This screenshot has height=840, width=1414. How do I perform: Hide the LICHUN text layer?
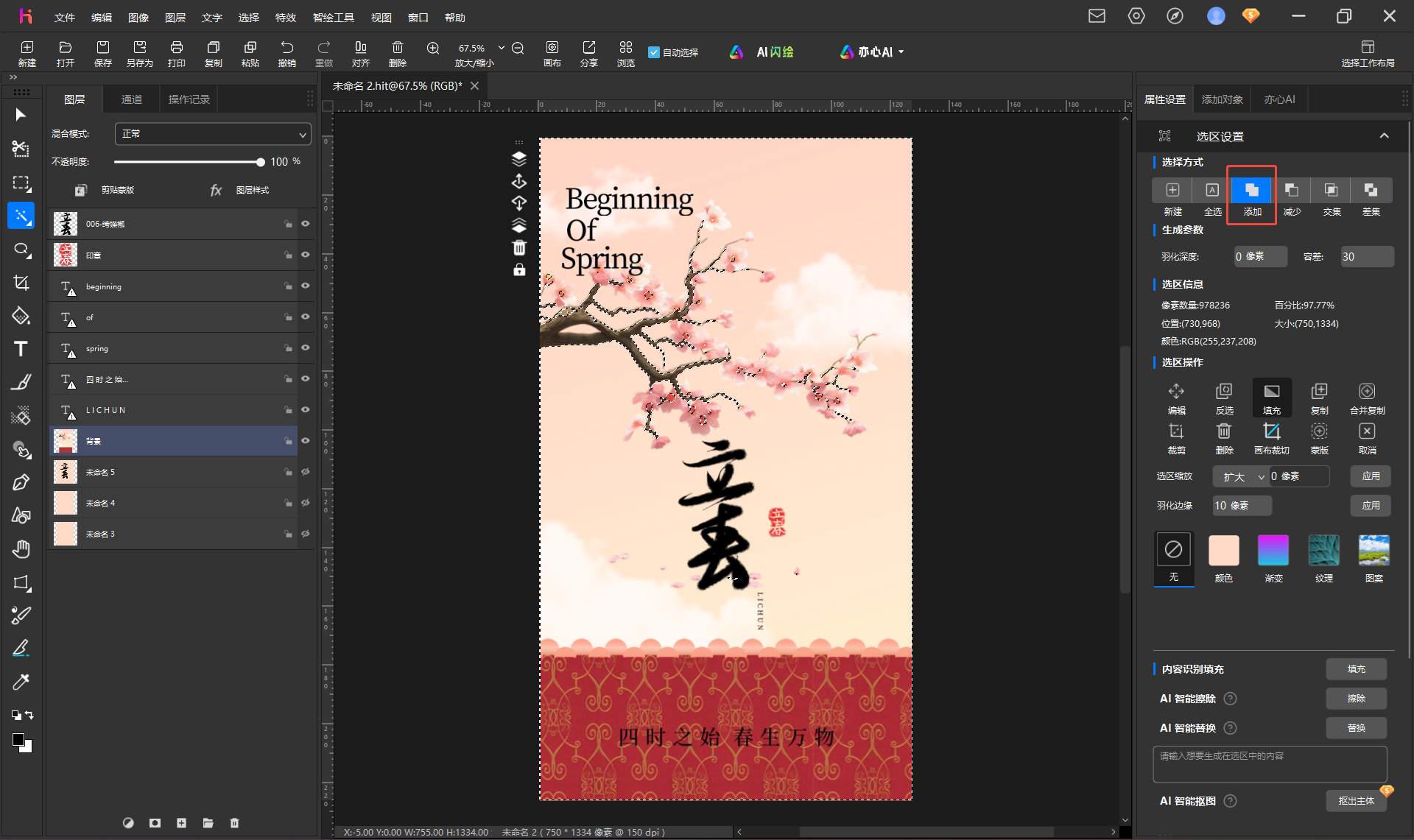point(306,410)
